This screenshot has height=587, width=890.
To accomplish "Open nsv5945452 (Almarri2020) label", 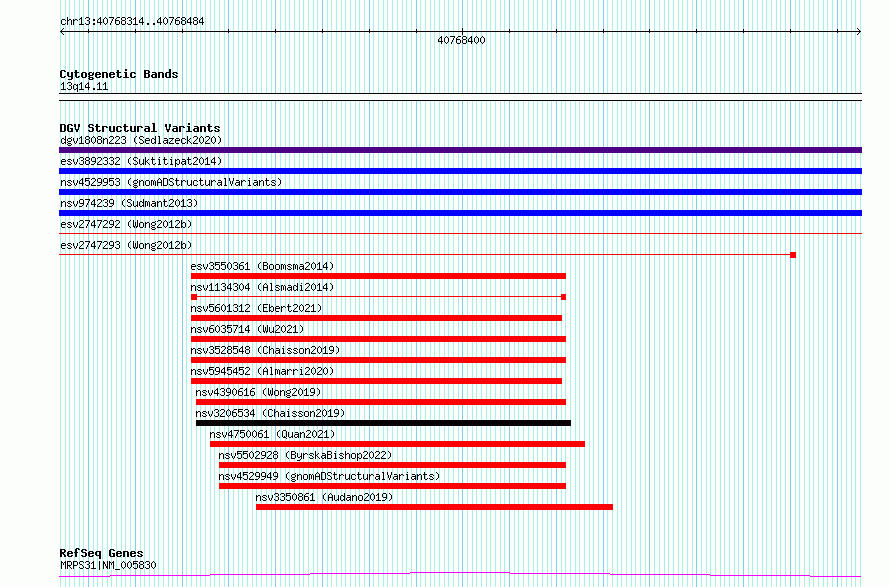I will pyautogui.click(x=262, y=371).
